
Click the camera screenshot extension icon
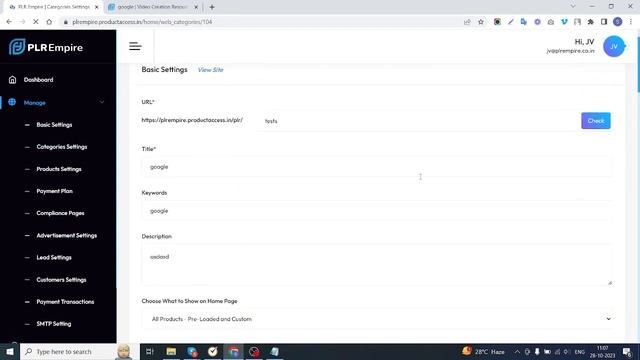[x=551, y=22]
